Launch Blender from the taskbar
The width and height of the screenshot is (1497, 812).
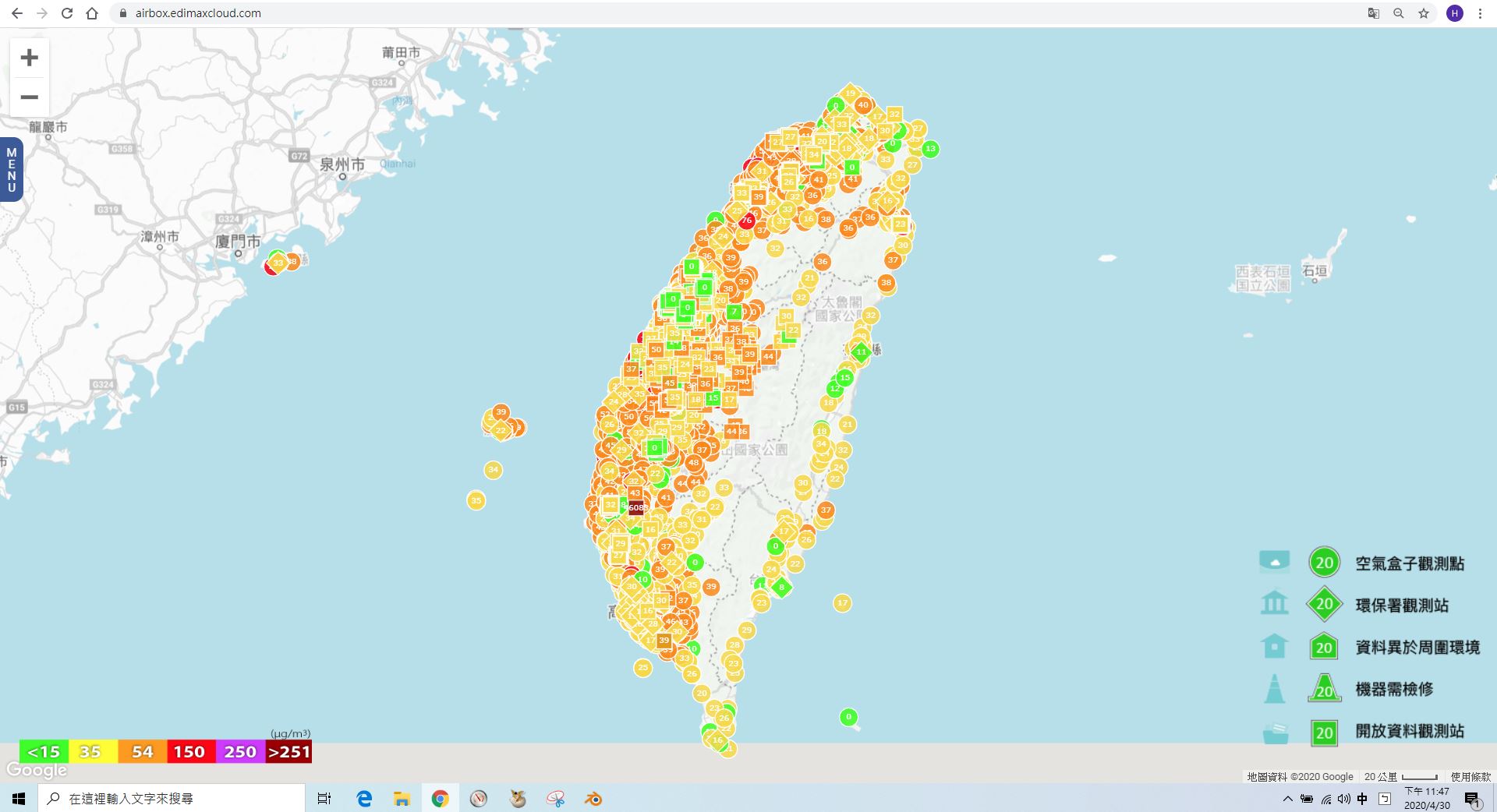click(x=593, y=798)
